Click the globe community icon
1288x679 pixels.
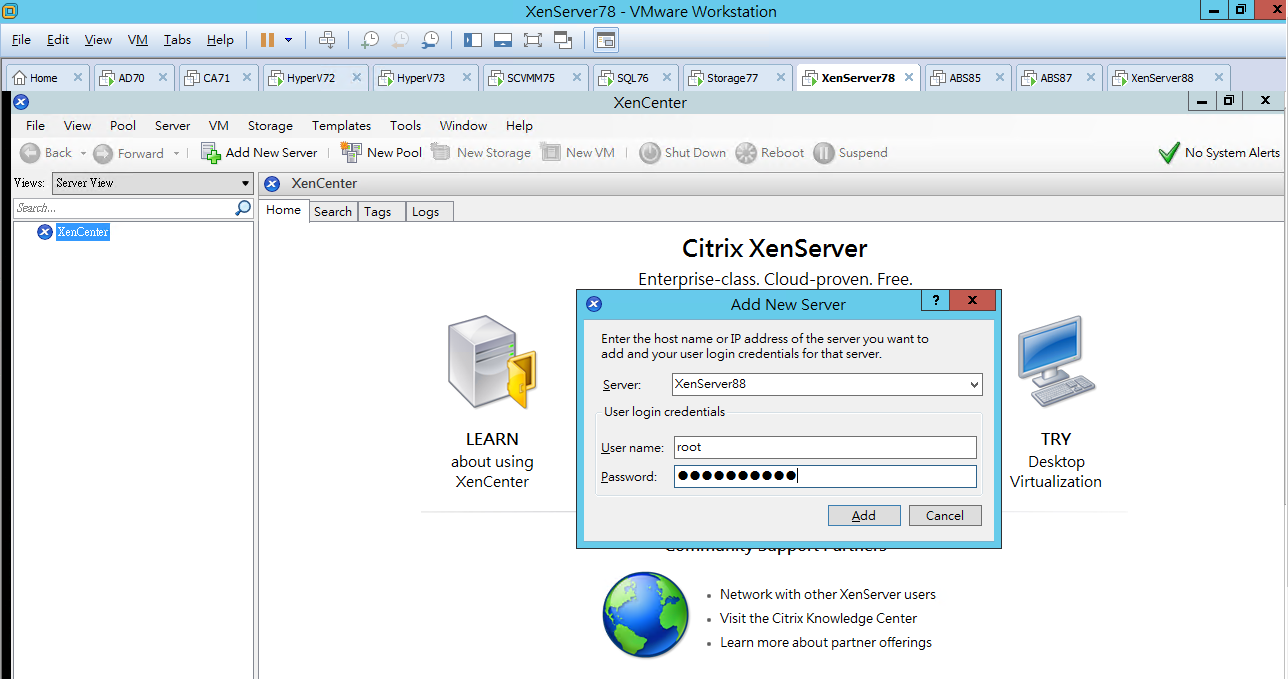[645, 615]
